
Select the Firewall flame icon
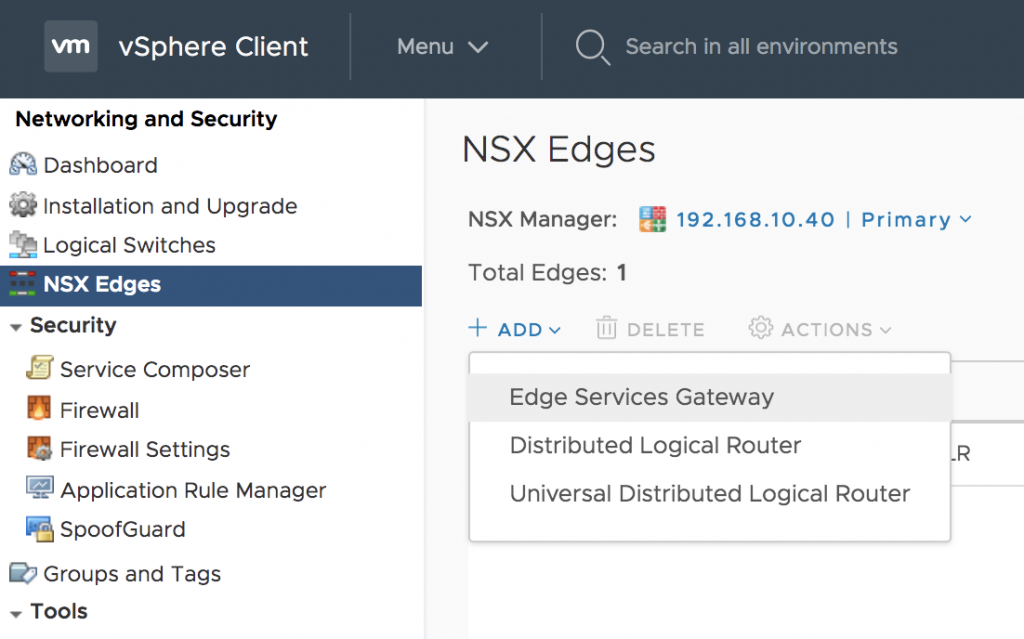[x=40, y=409]
